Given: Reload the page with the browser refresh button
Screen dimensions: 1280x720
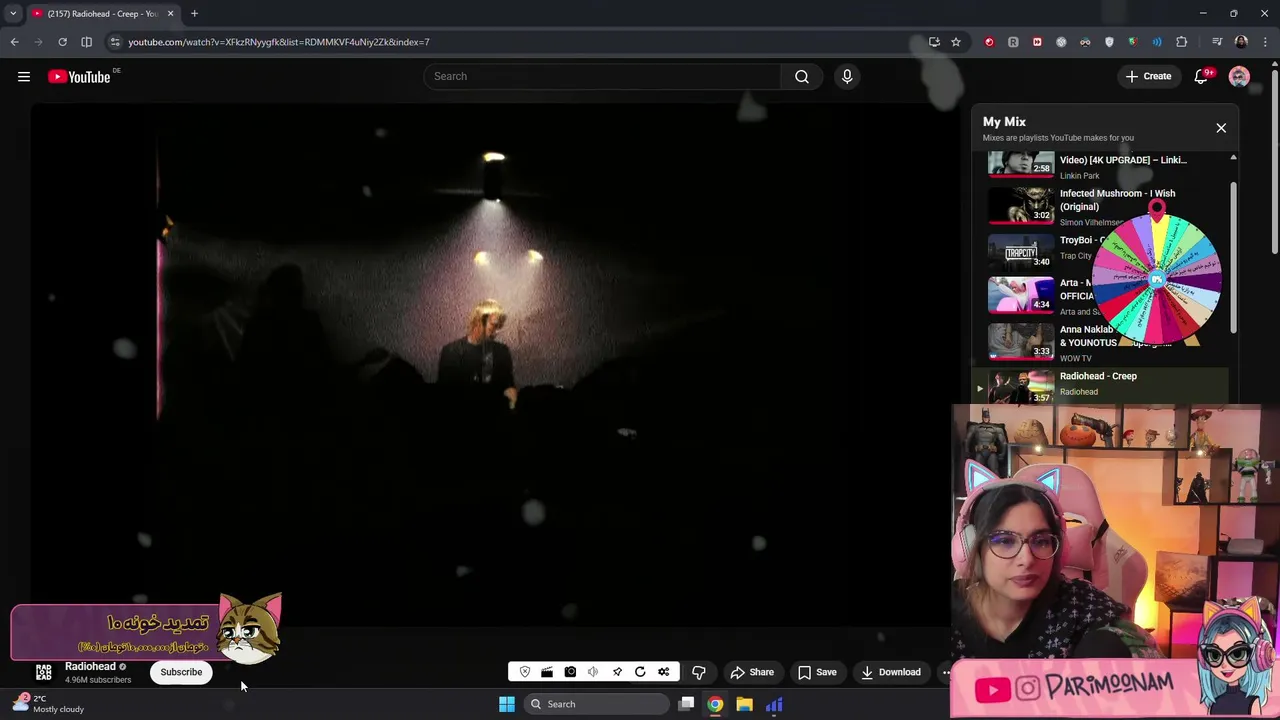Looking at the screenshot, I should pos(62,42).
